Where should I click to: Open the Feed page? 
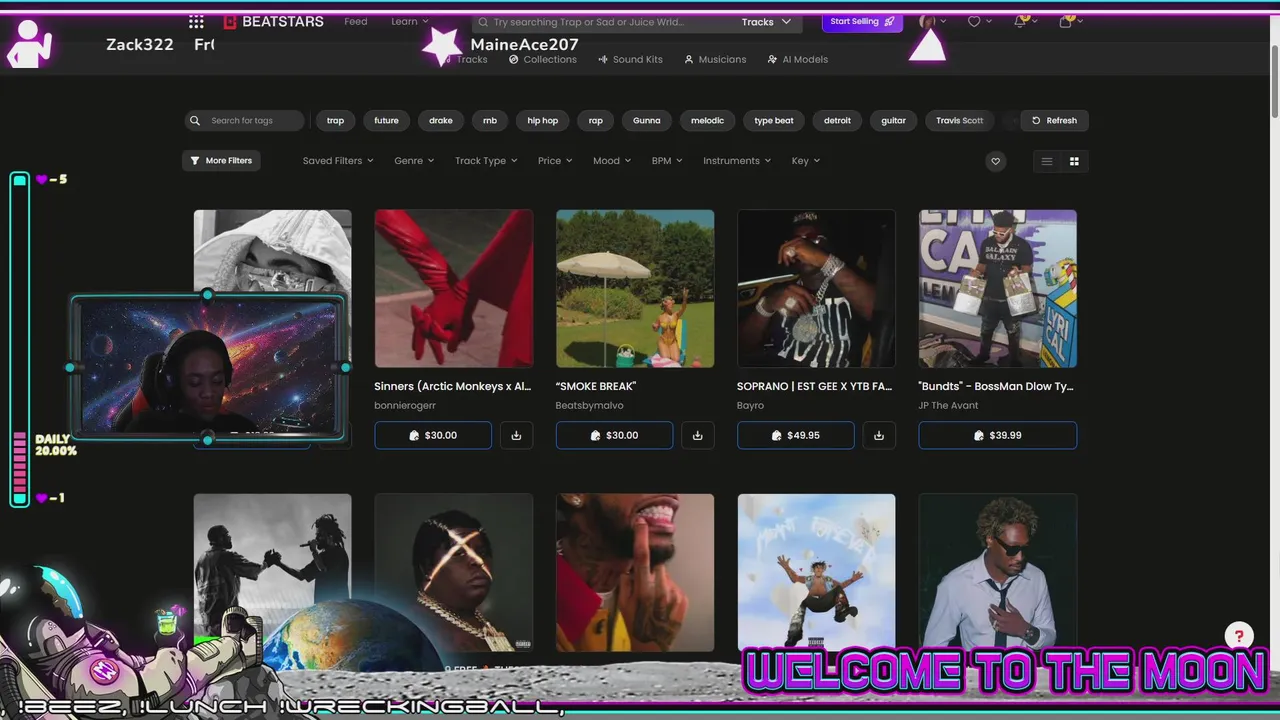coord(356,21)
